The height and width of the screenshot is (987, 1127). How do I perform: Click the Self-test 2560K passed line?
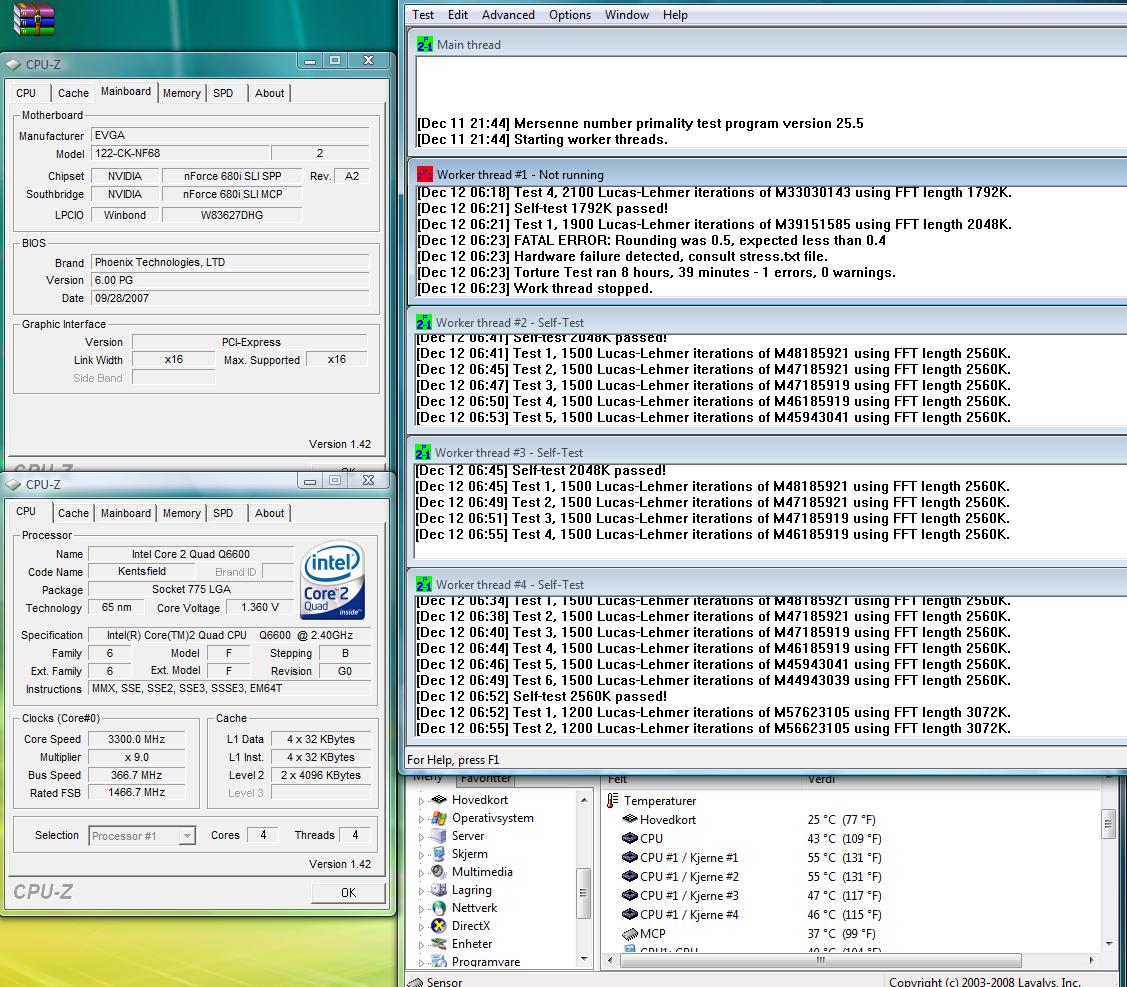[542, 696]
